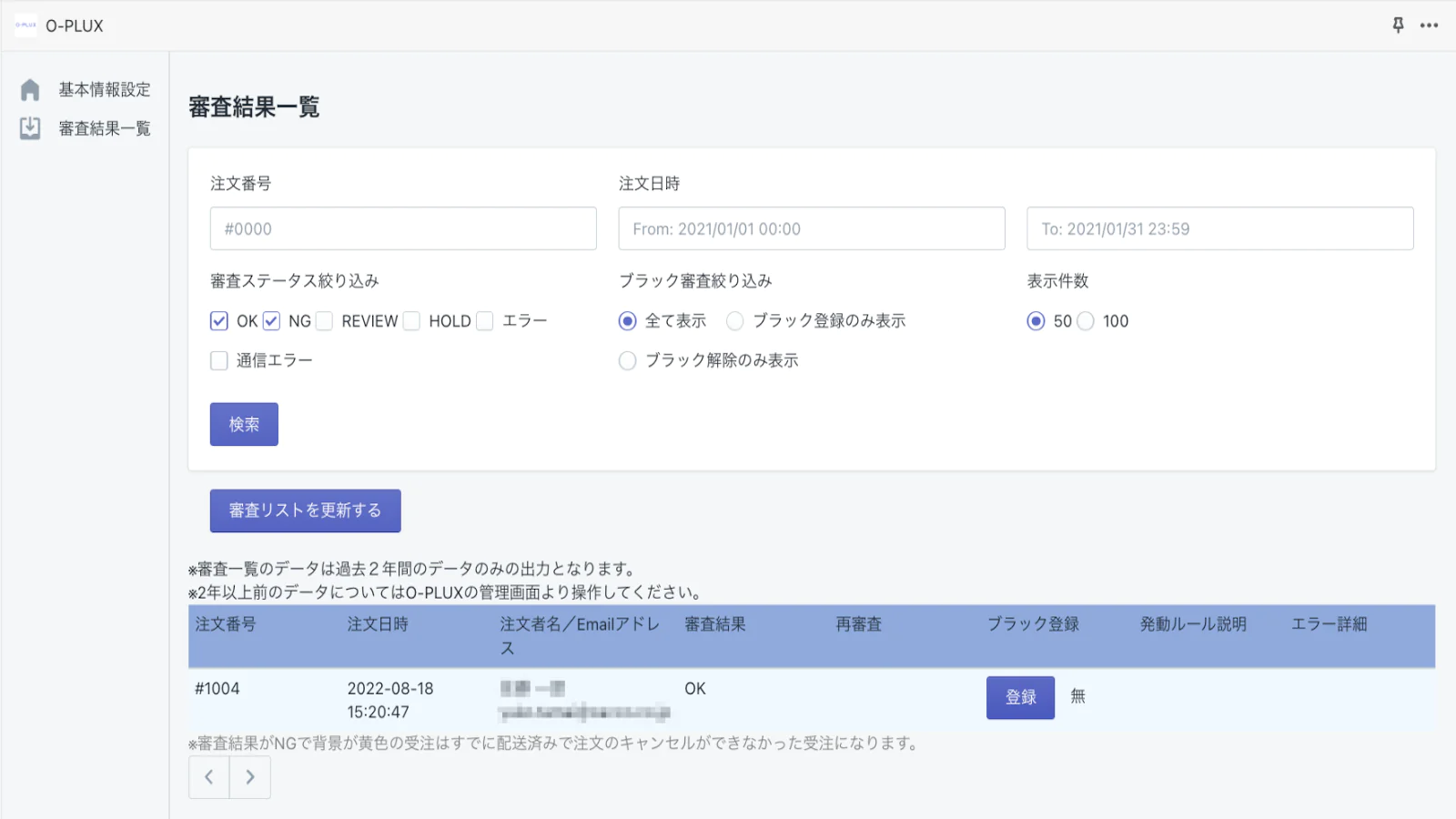Uncheck the OK status checkbox
The image size is (1456, 819).
point(219,321)
